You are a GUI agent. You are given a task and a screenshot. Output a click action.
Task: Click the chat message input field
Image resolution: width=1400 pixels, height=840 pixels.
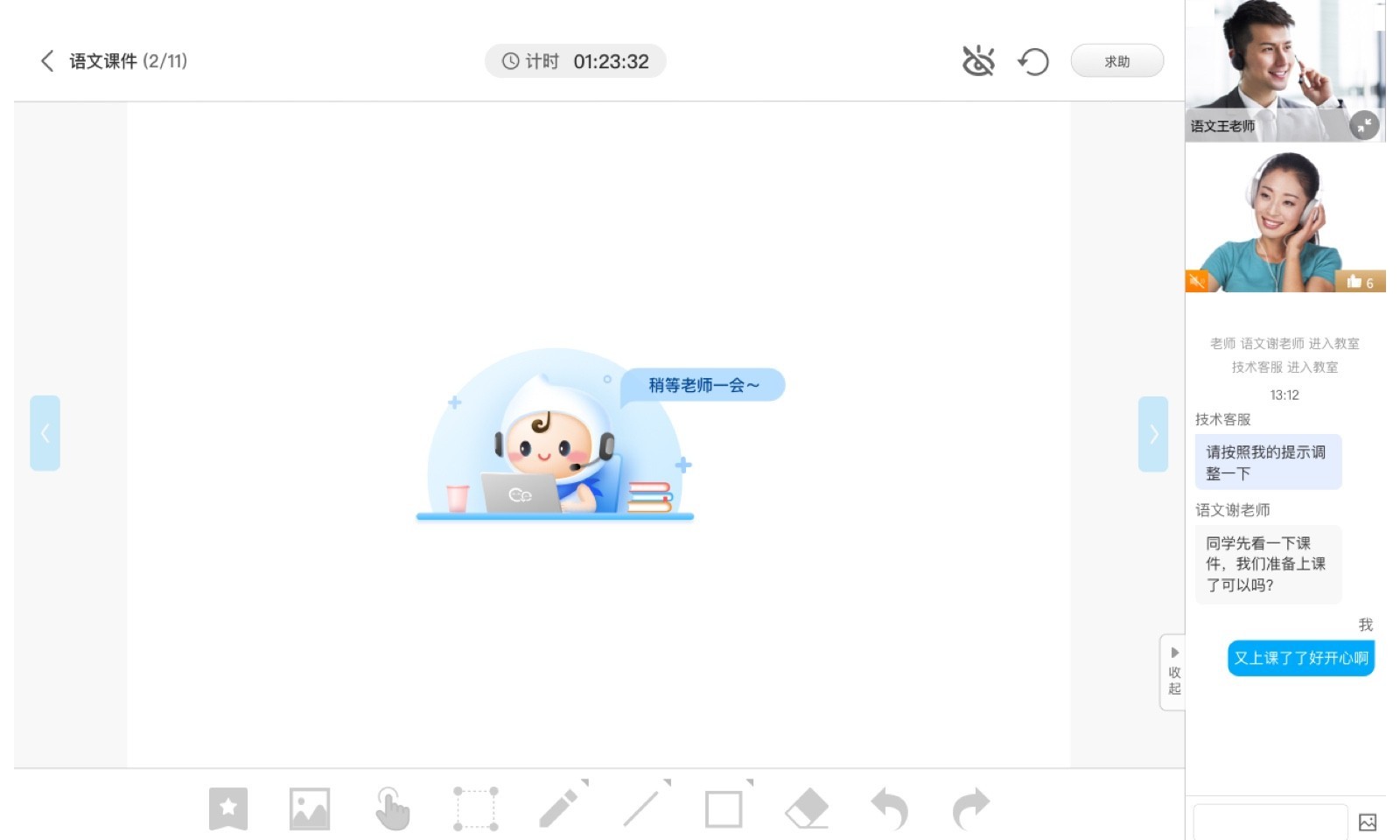coord(1270,822)
